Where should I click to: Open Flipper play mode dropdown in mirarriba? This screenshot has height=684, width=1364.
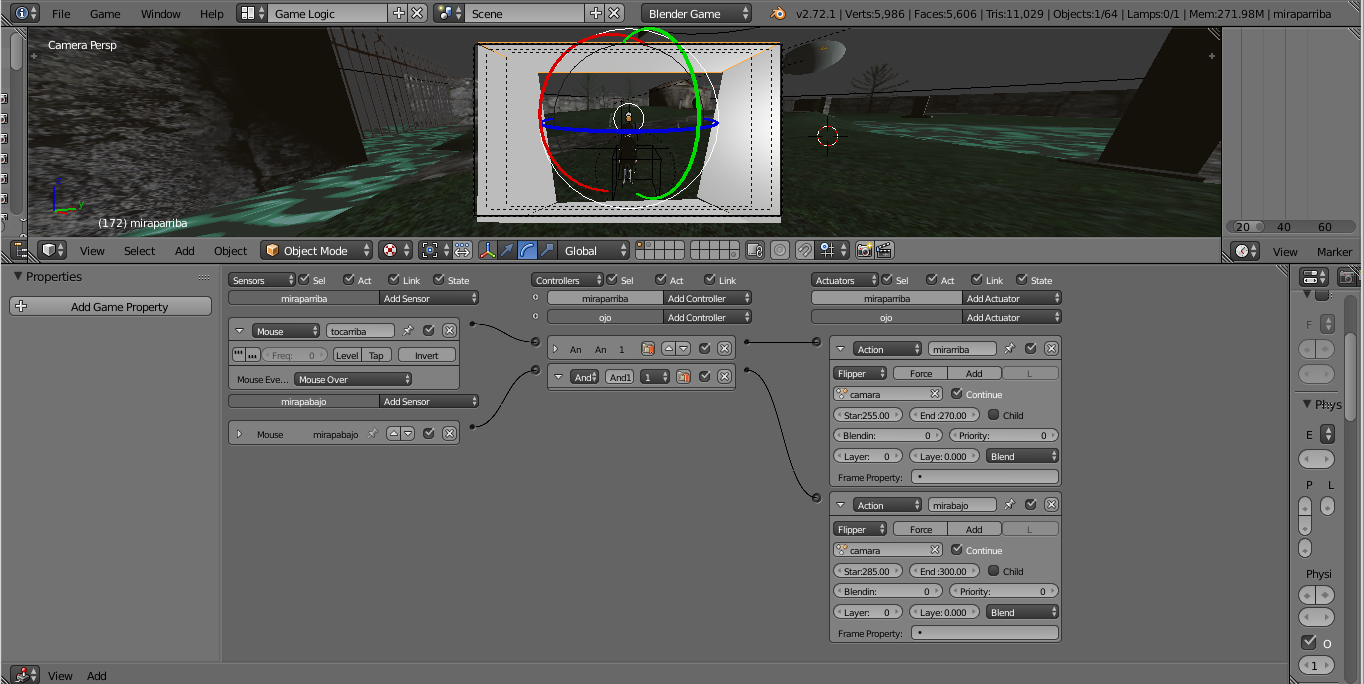860,373
